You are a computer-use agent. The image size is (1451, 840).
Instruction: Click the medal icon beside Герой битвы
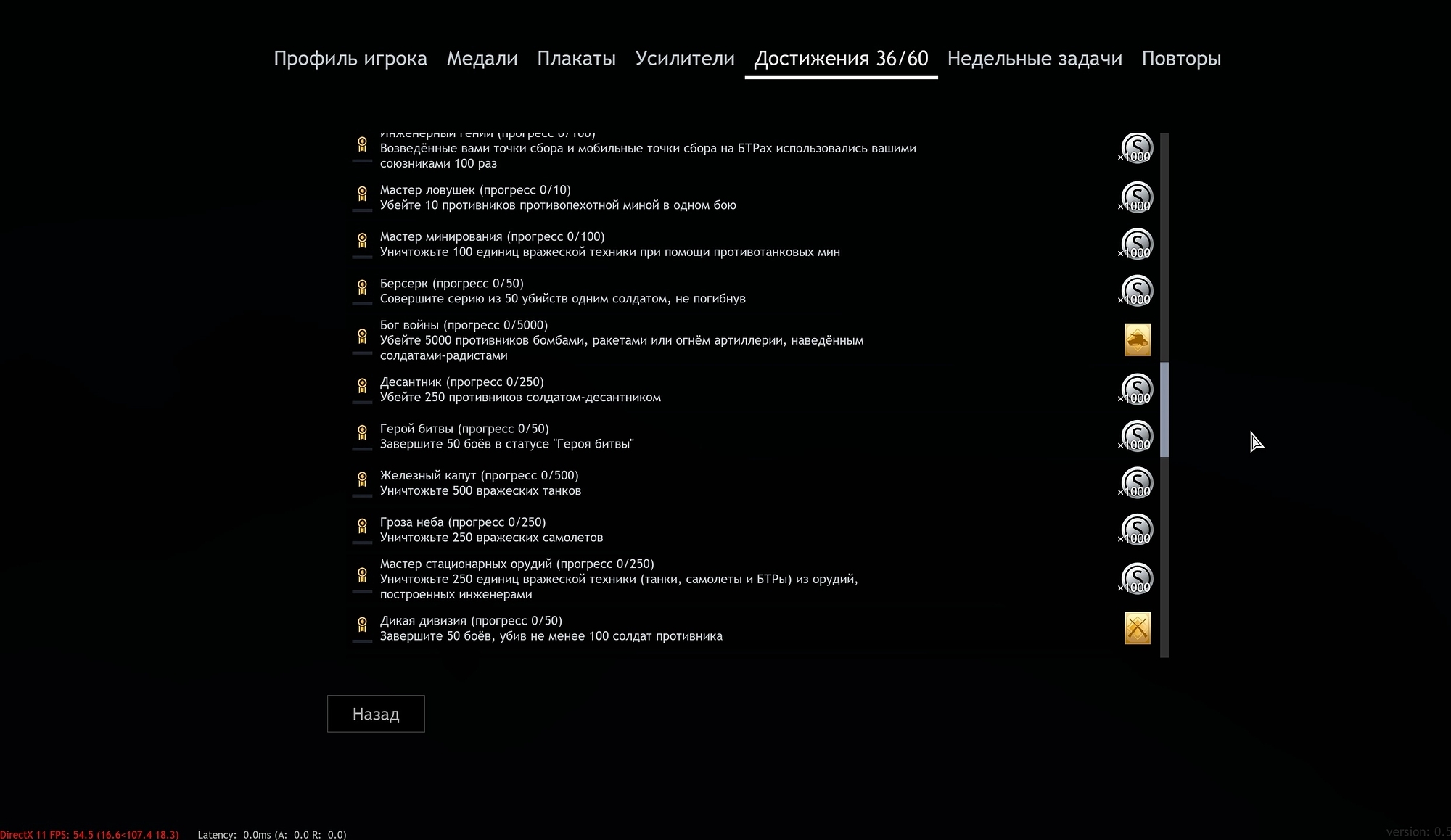click(362, 432)
